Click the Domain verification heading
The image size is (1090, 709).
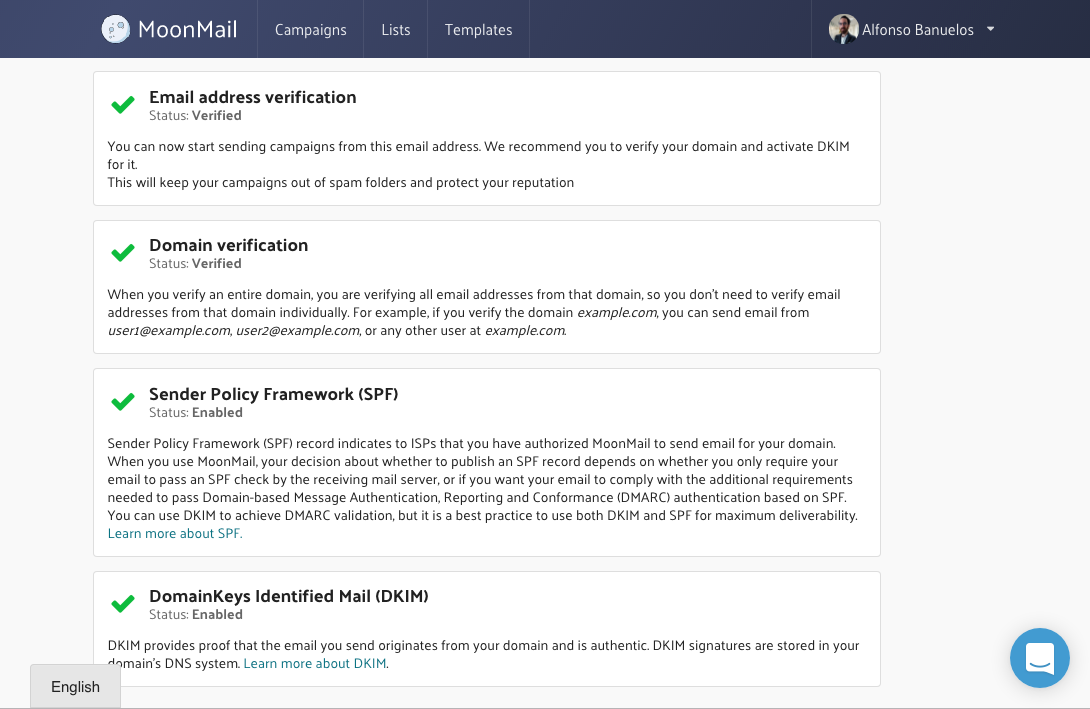(x=228, y=245)
